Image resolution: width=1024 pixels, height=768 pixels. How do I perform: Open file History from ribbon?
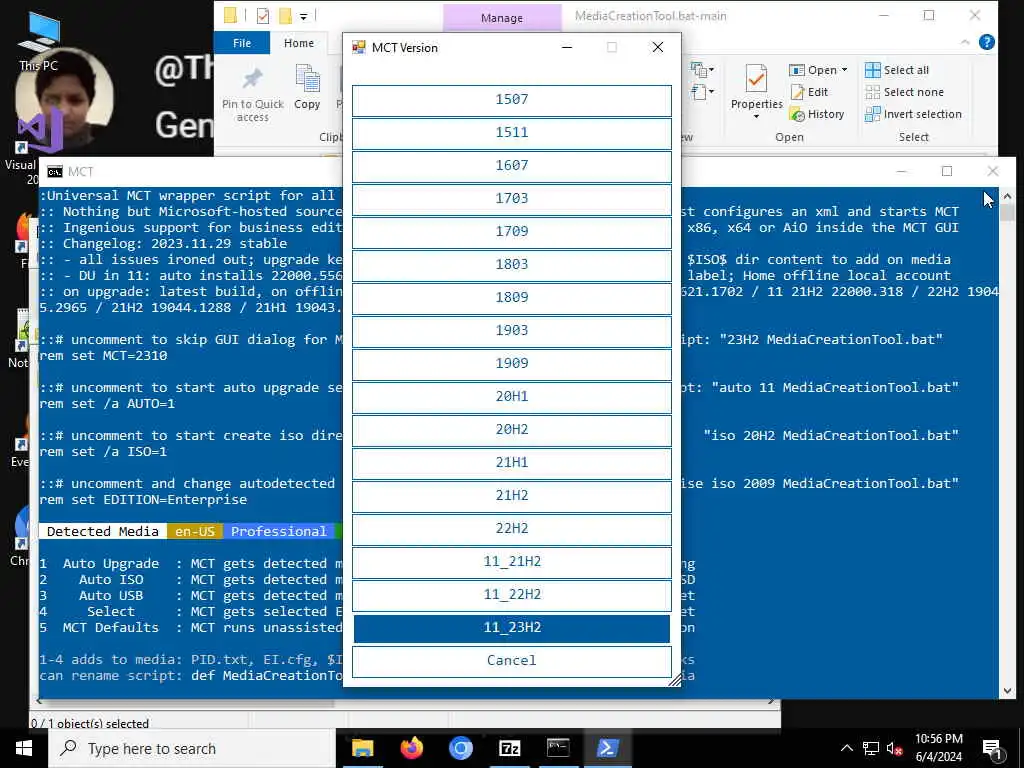click(817, 114)
